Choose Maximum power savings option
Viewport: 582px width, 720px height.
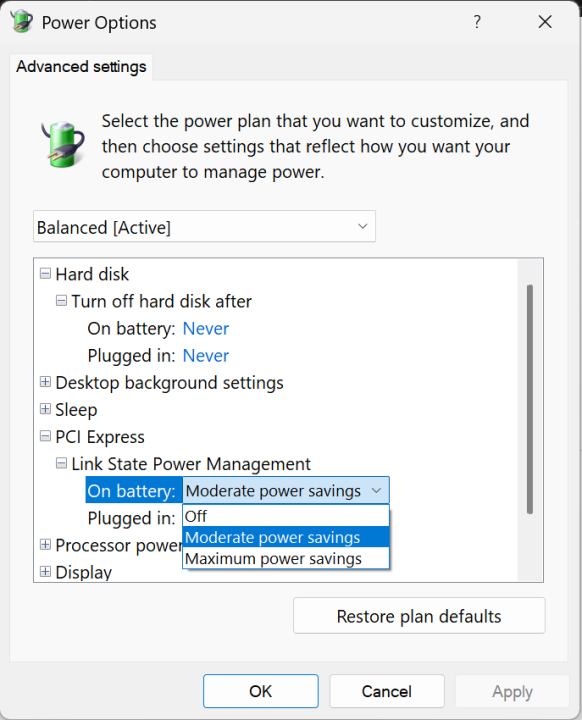286,558
